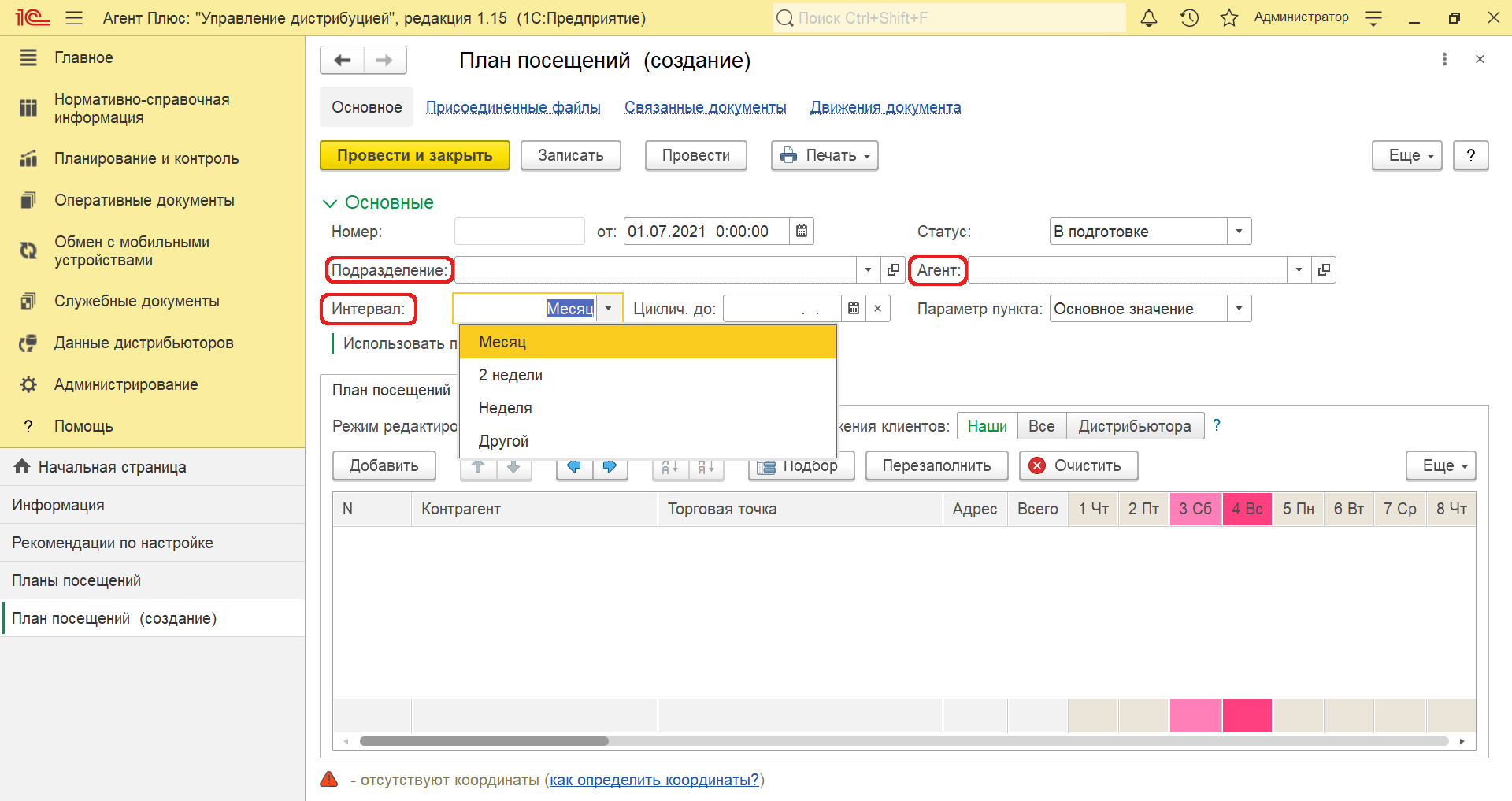Click Провести и закрыть button
This screenshot has width=1512, height=801.
pos(415,156)
